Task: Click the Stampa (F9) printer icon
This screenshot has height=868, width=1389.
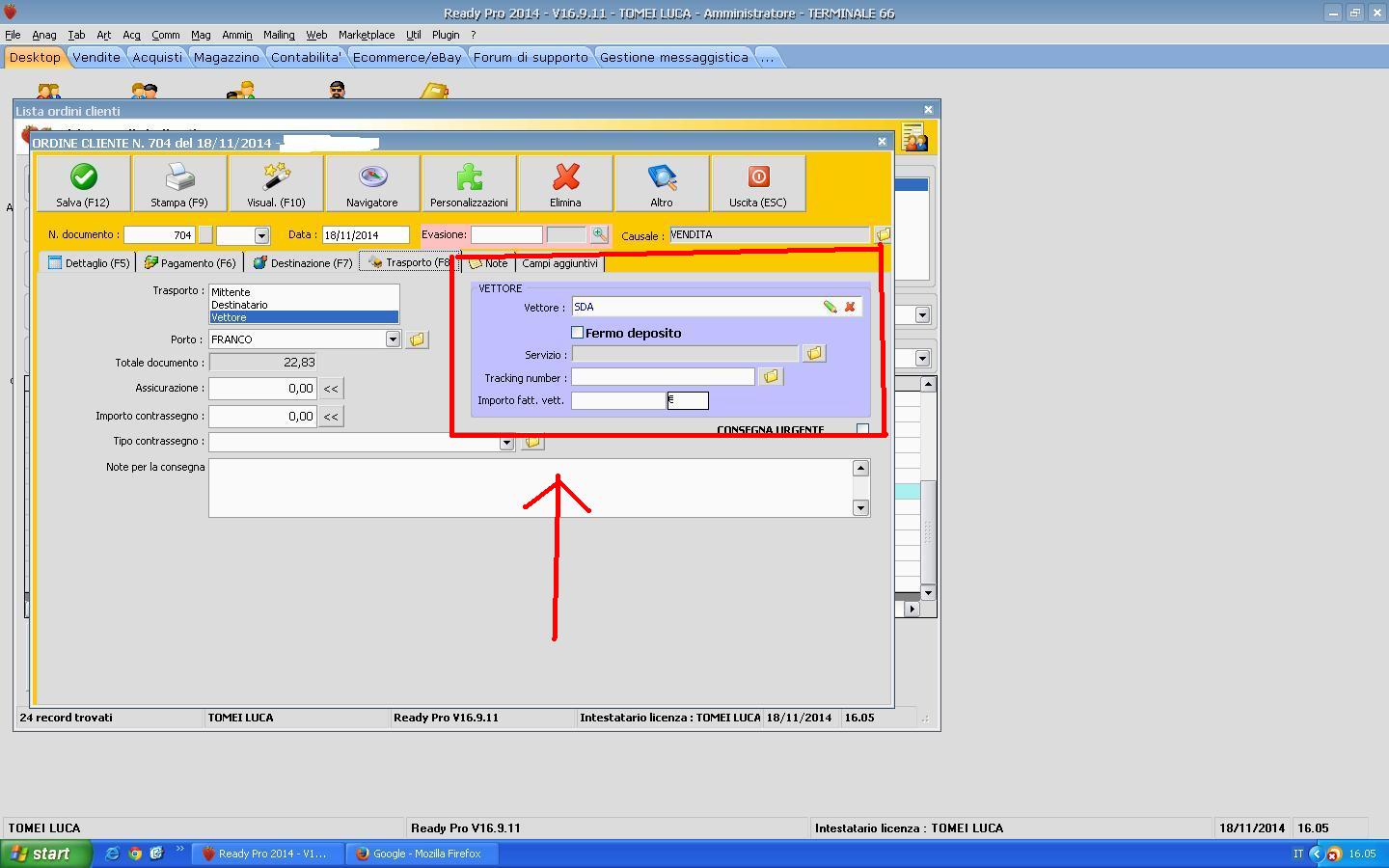Action: 179,178
